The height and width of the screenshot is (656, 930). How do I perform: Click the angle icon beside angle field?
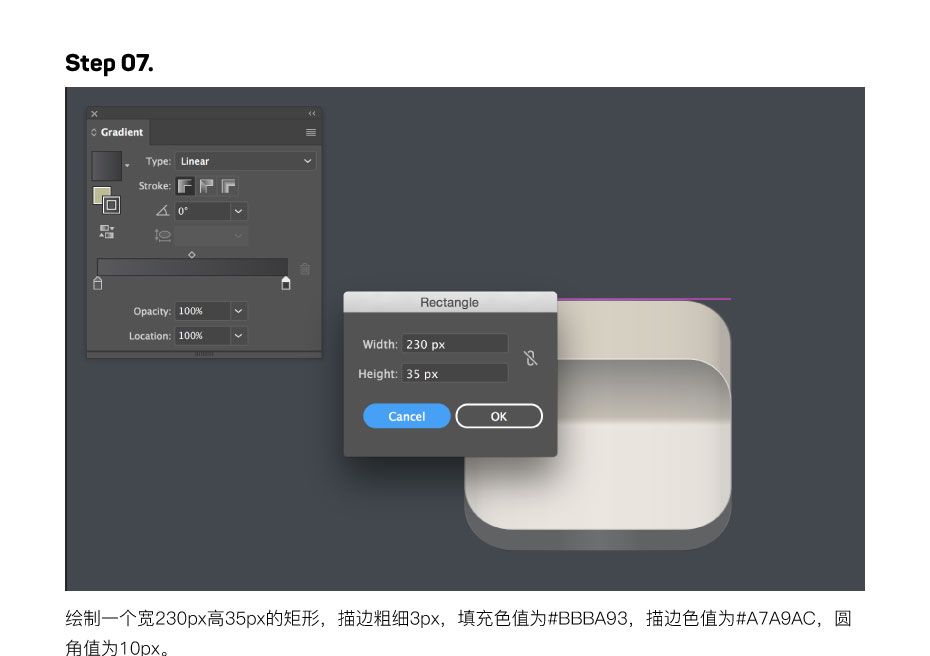click(x=162, y=211)
